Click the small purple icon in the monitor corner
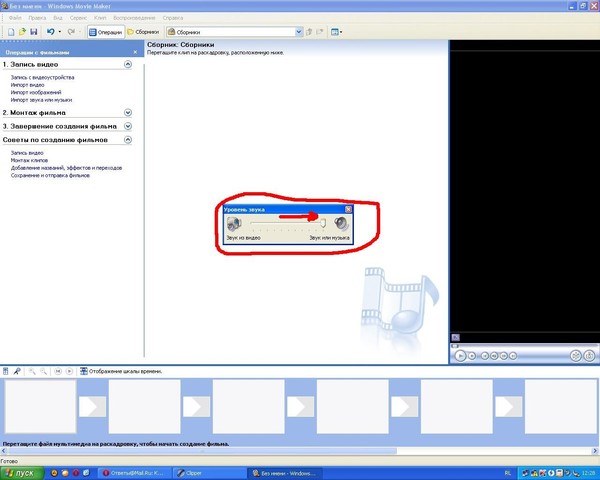Viewport: 600px width, 480px height. tap(455, 337)
